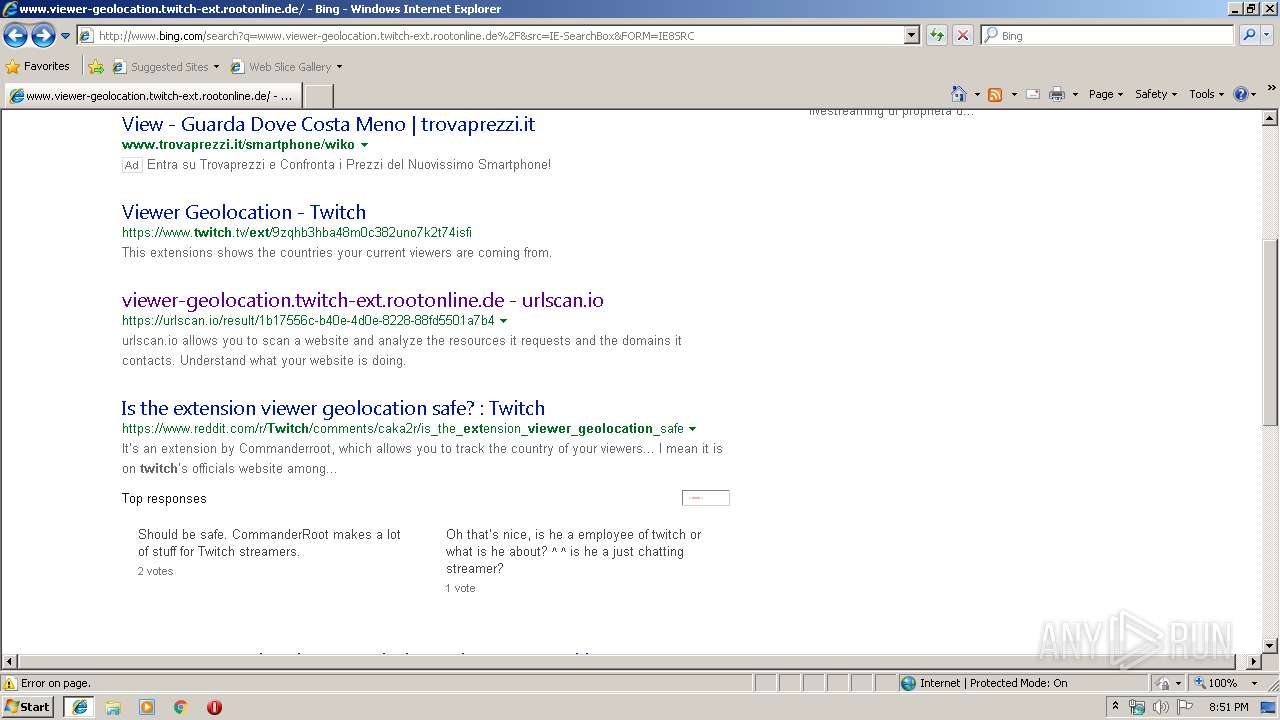
Task: Open Viewer Geolocation - Twitch result
Action: (x=244, y=212)
